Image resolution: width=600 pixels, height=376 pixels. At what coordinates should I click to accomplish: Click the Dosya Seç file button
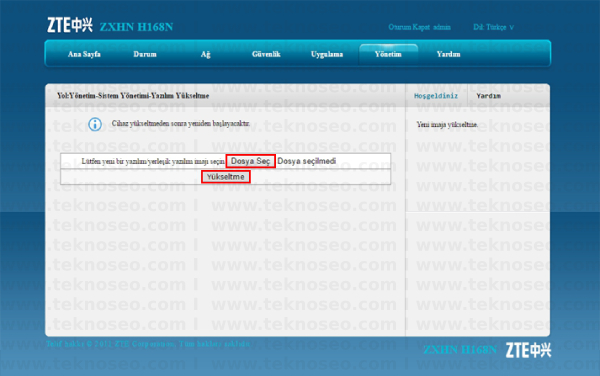point(251,161)
